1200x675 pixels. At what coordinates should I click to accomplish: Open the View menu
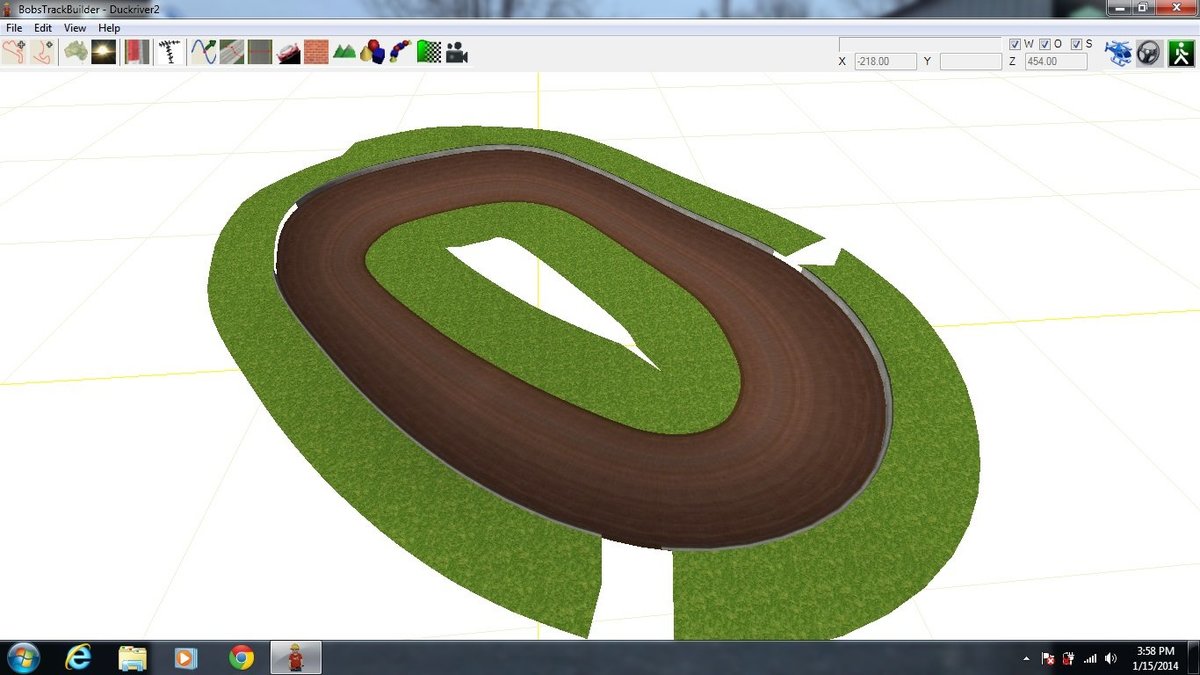(x=75, y=28)
